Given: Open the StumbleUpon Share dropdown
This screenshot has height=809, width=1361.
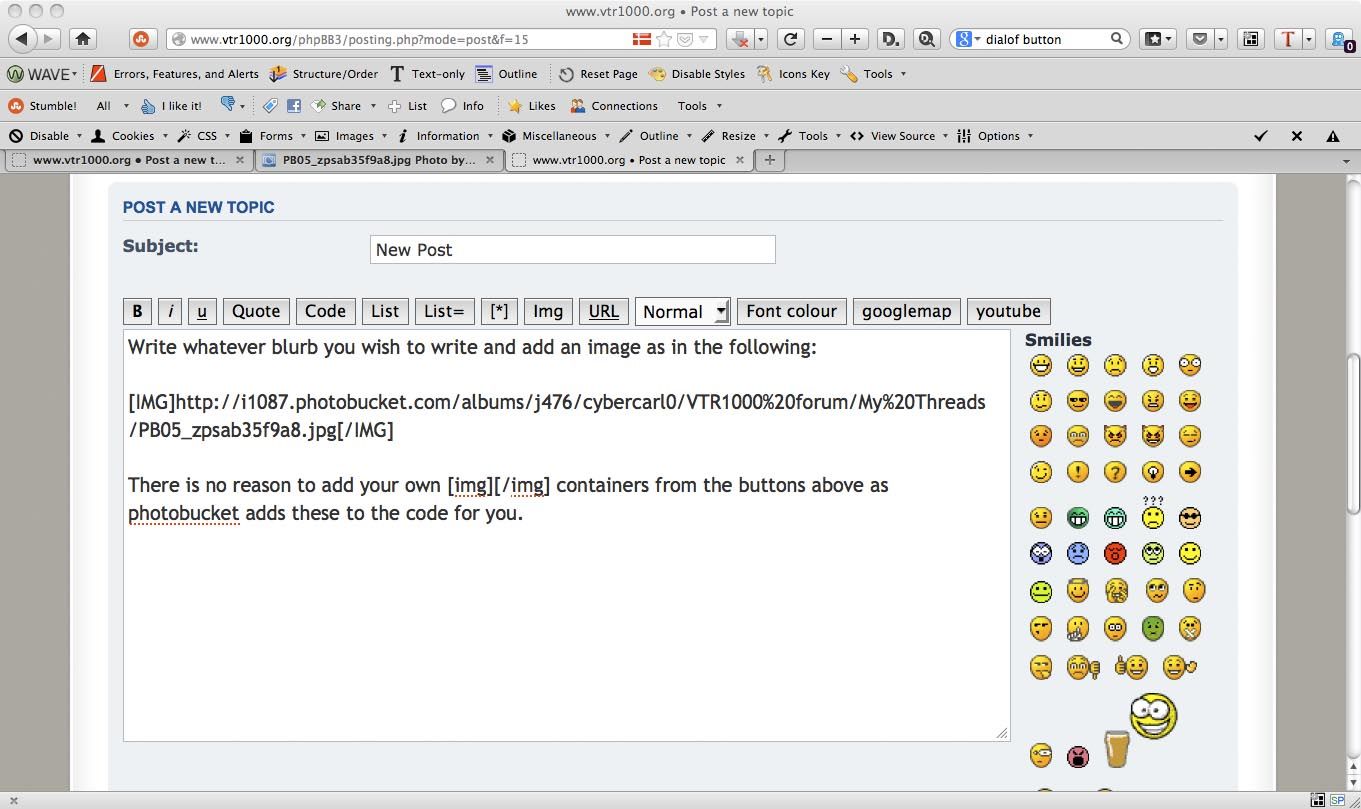Looking at the screenshot, I should (343, 106).
